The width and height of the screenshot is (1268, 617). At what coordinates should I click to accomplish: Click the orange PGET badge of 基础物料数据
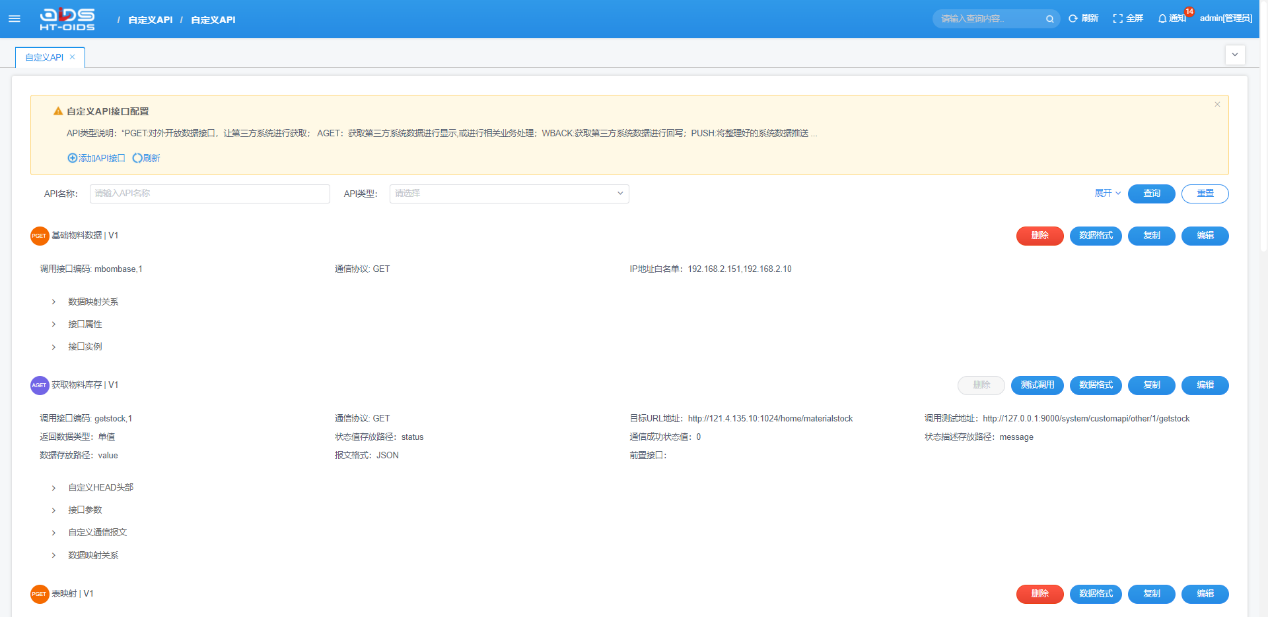coord(40,236)
